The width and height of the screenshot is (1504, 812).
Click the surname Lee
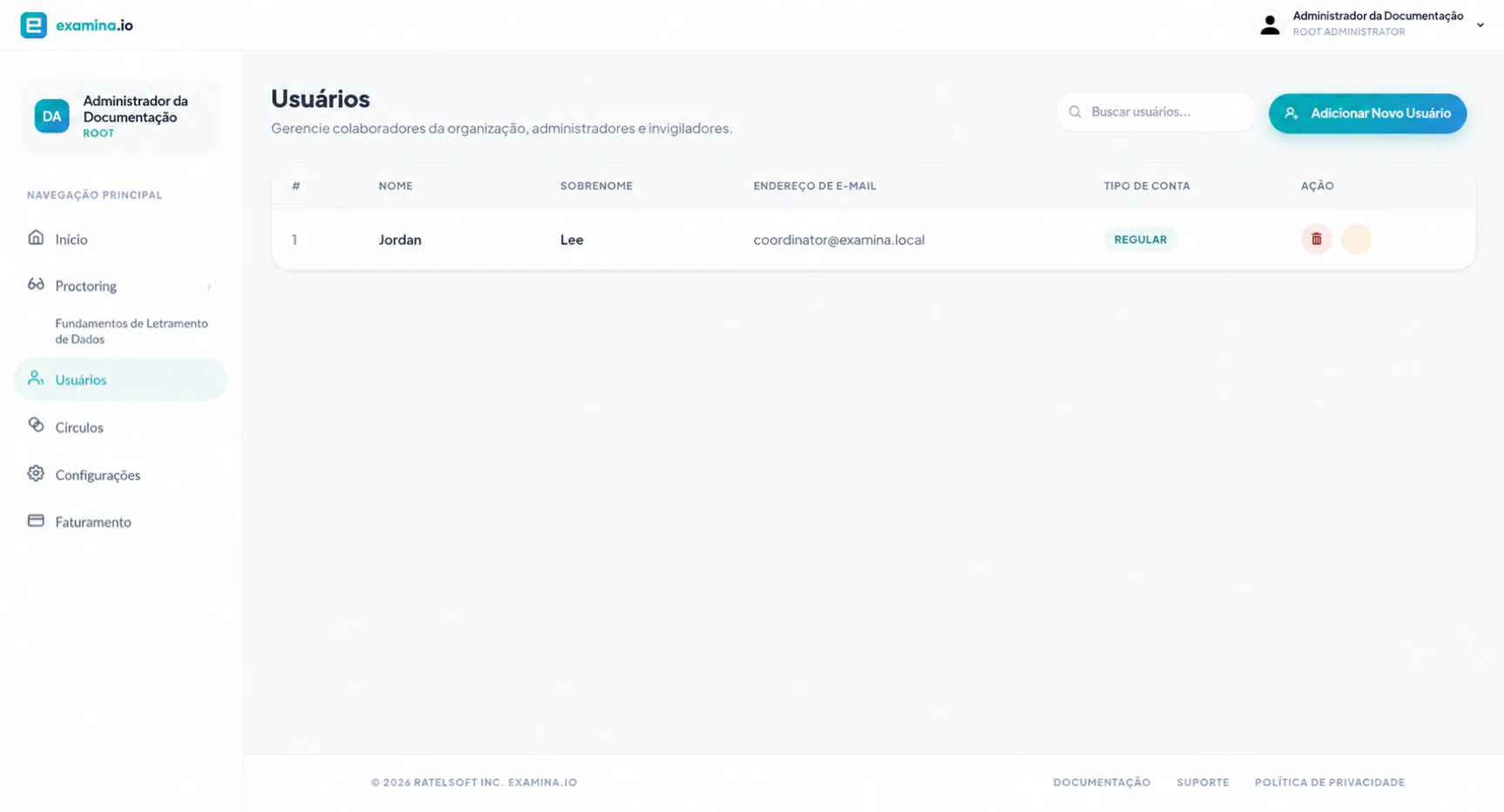pyautogui.click(x=572, y=239)
